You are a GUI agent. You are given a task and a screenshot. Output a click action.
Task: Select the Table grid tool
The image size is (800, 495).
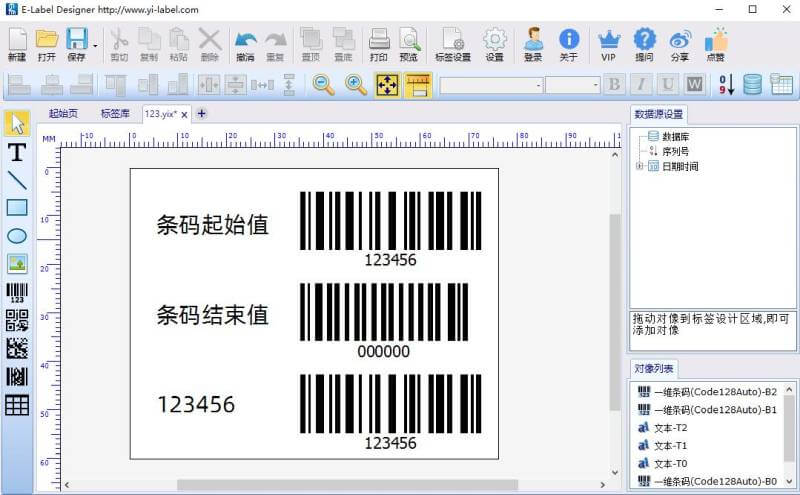(17, 405)
